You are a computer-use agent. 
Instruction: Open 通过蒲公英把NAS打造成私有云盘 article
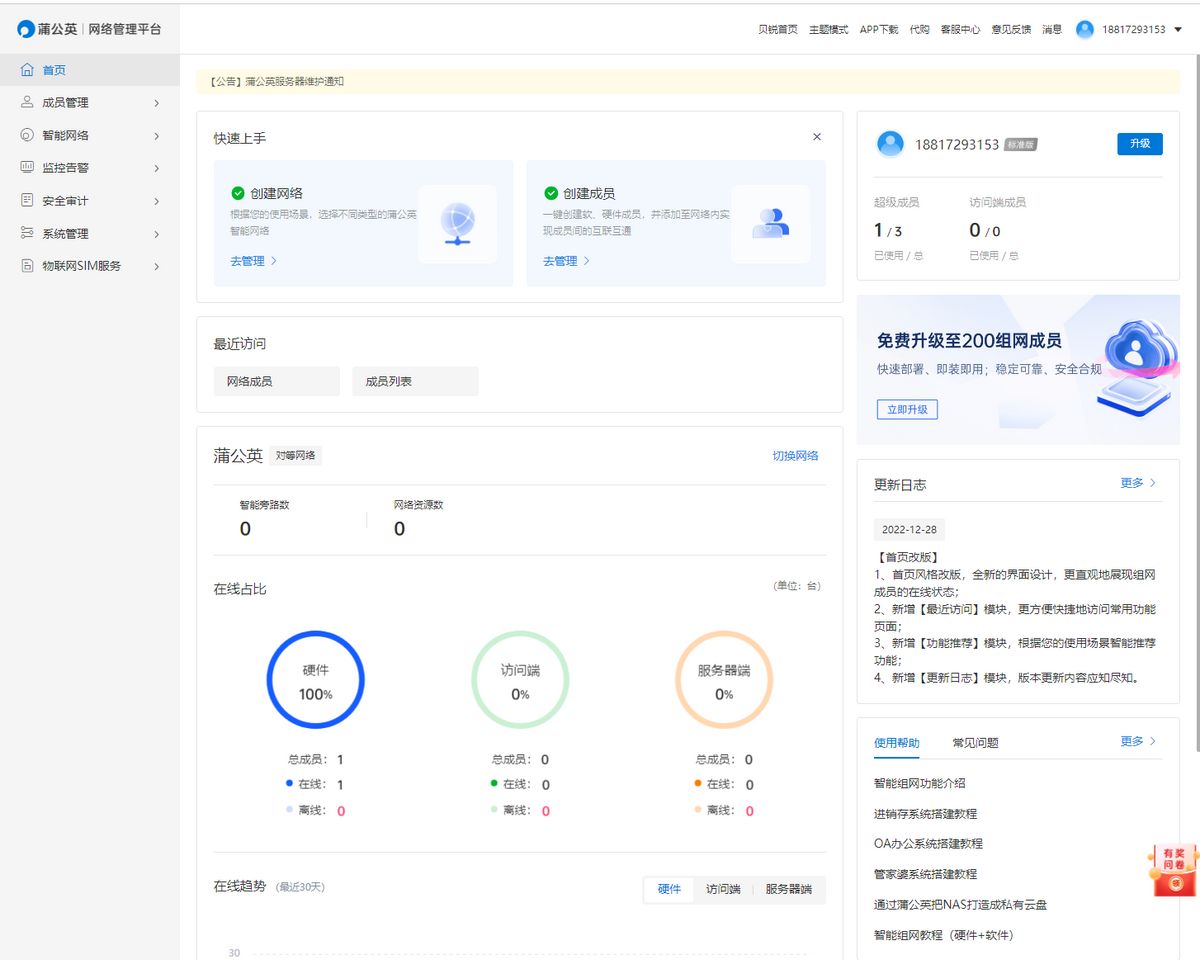point(960,905)
